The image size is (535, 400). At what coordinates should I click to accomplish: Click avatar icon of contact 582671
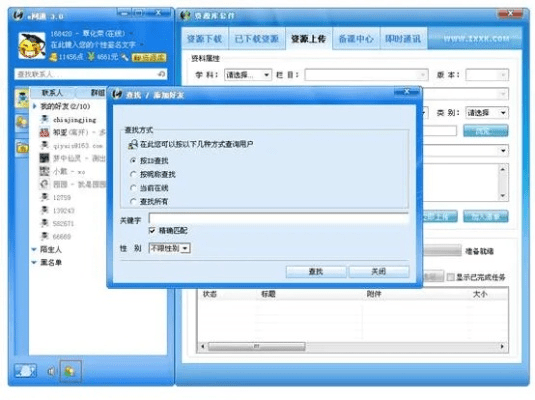pos(44,223)
